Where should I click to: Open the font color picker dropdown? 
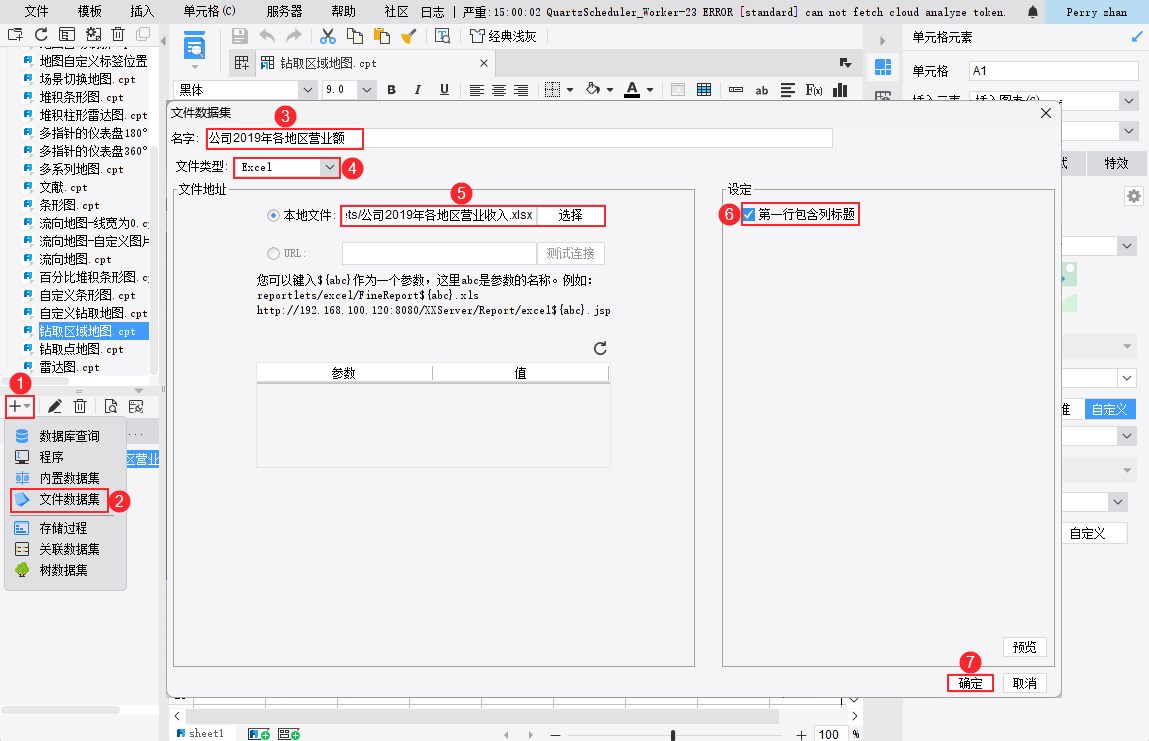pyautogui.click(x=649, y=89)
